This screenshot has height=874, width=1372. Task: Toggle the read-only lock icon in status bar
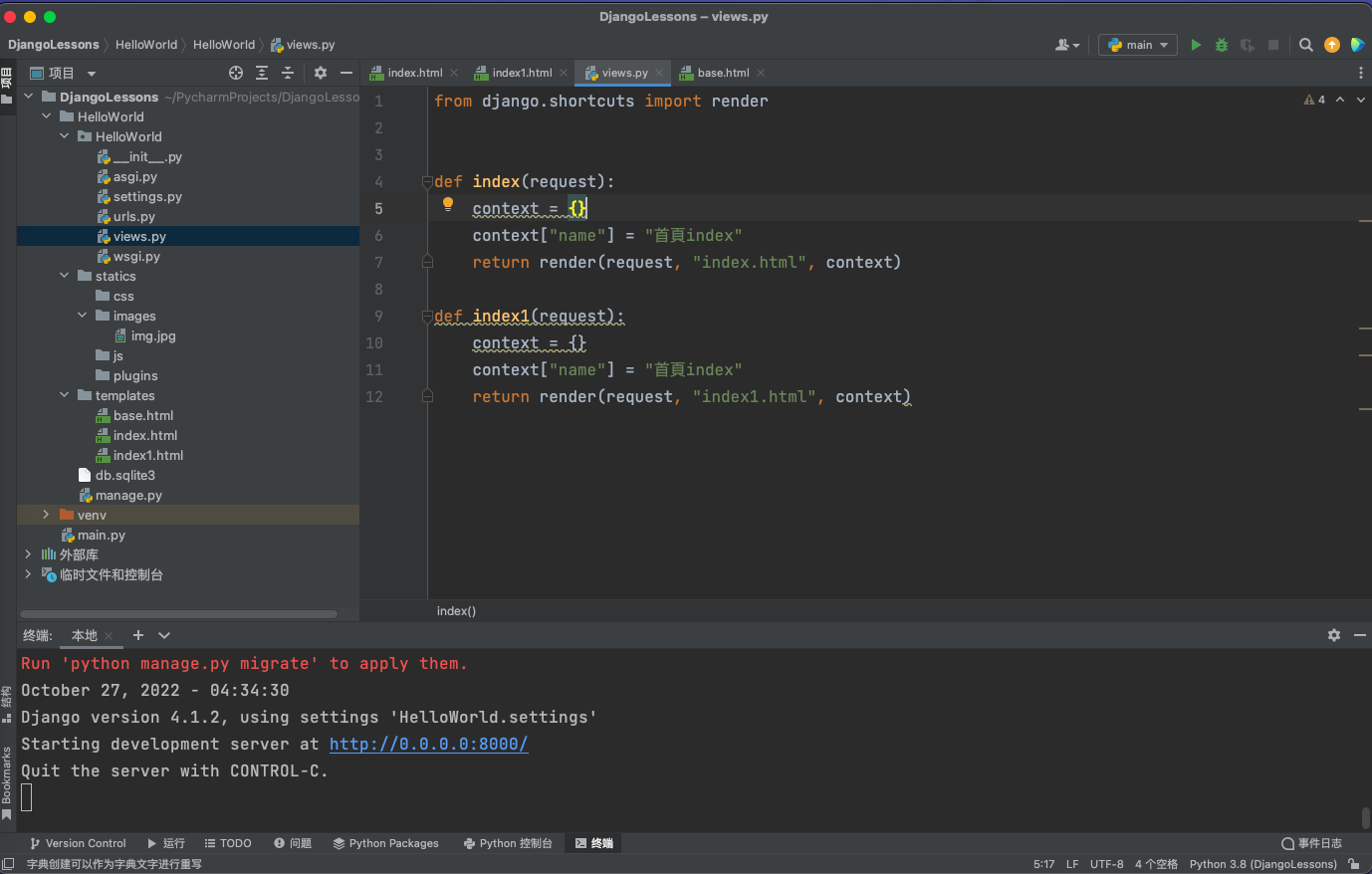point(1354,864)
